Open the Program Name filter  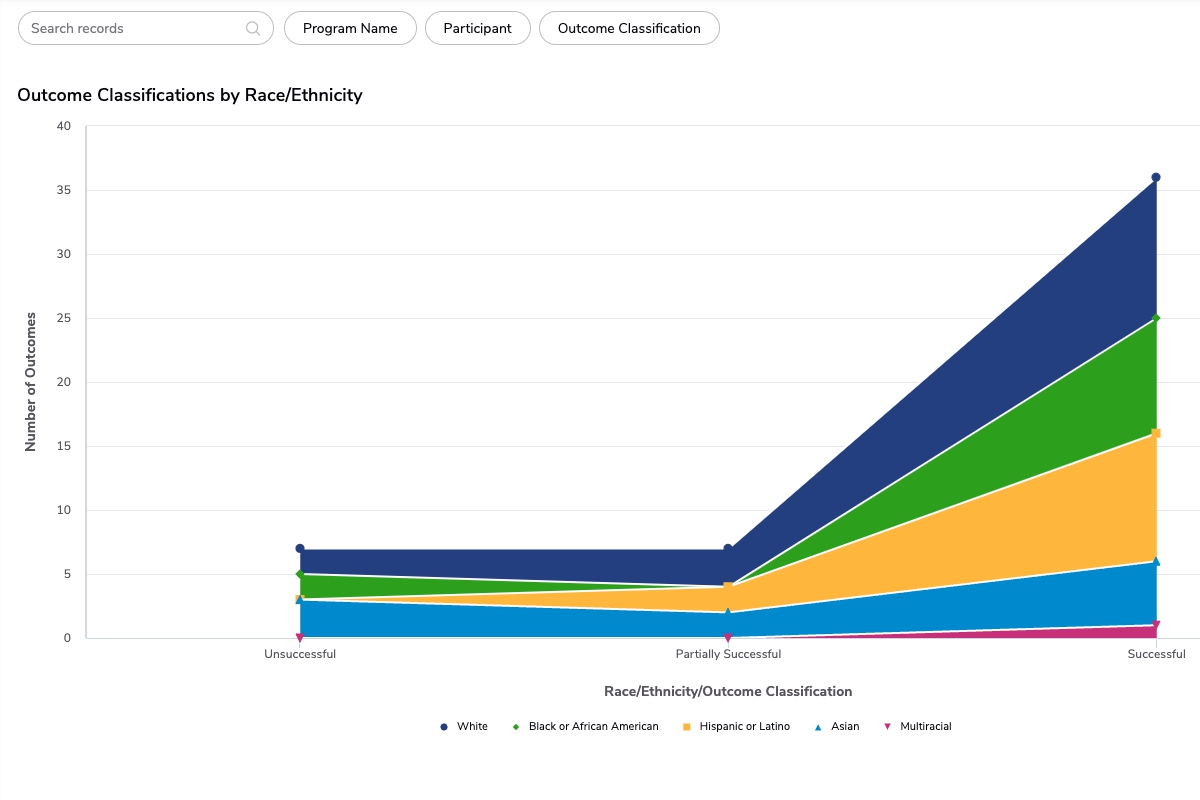tap(350, 28)
